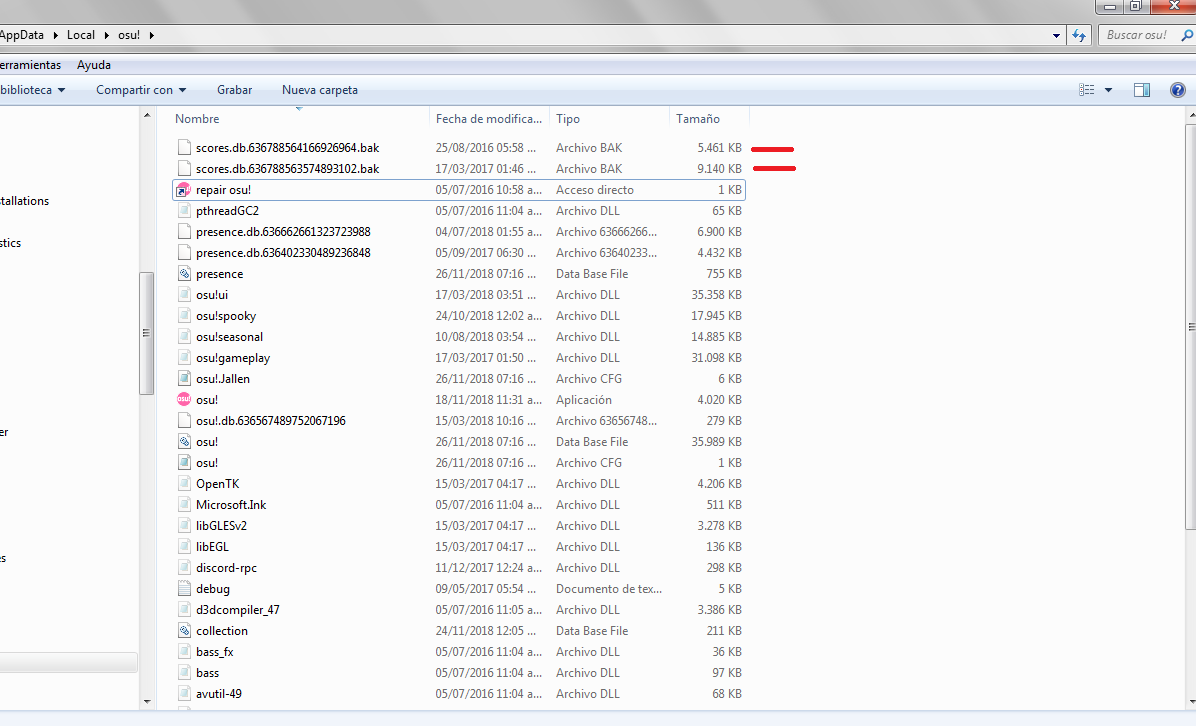Select the osu!seasonal file name
The width and height of the screenshot is (1196, 726).
click(x=230, y=337)
